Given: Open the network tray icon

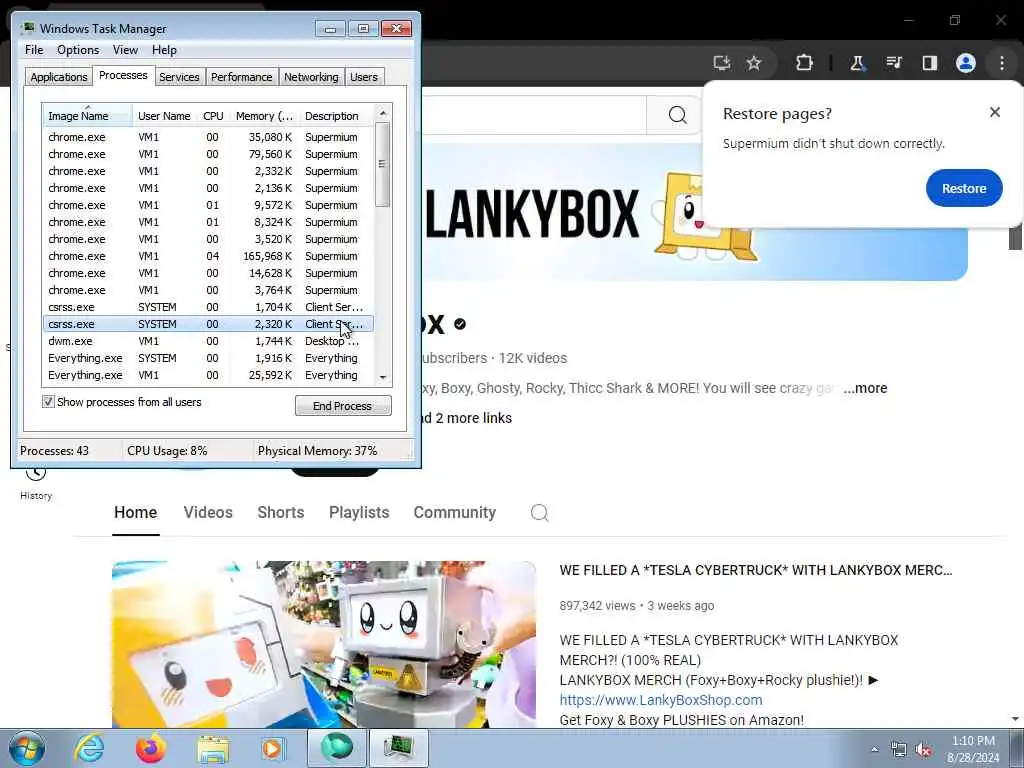Looking at the screenshot, I should point(899,750).
